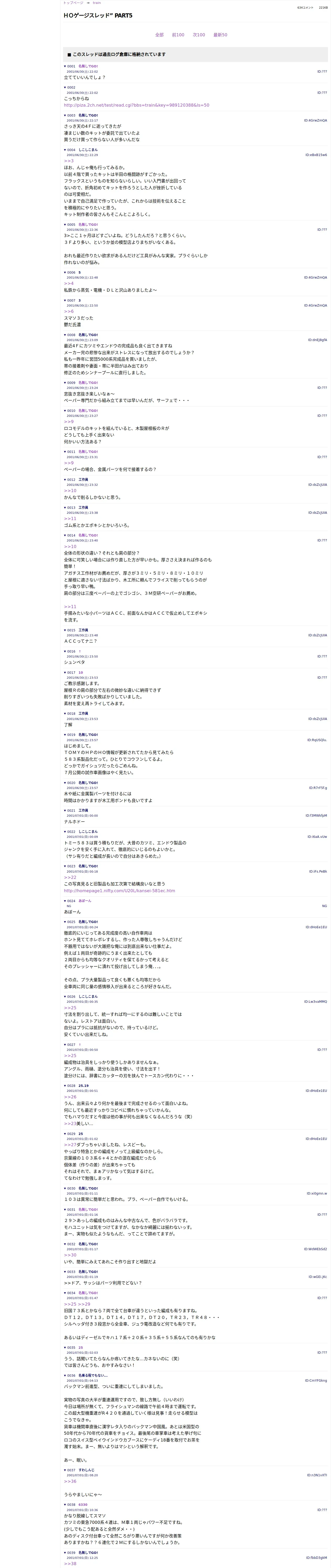
Task: Click ID:WdWEbSd2 on post 0032
Action: [x=315, y=1249]
